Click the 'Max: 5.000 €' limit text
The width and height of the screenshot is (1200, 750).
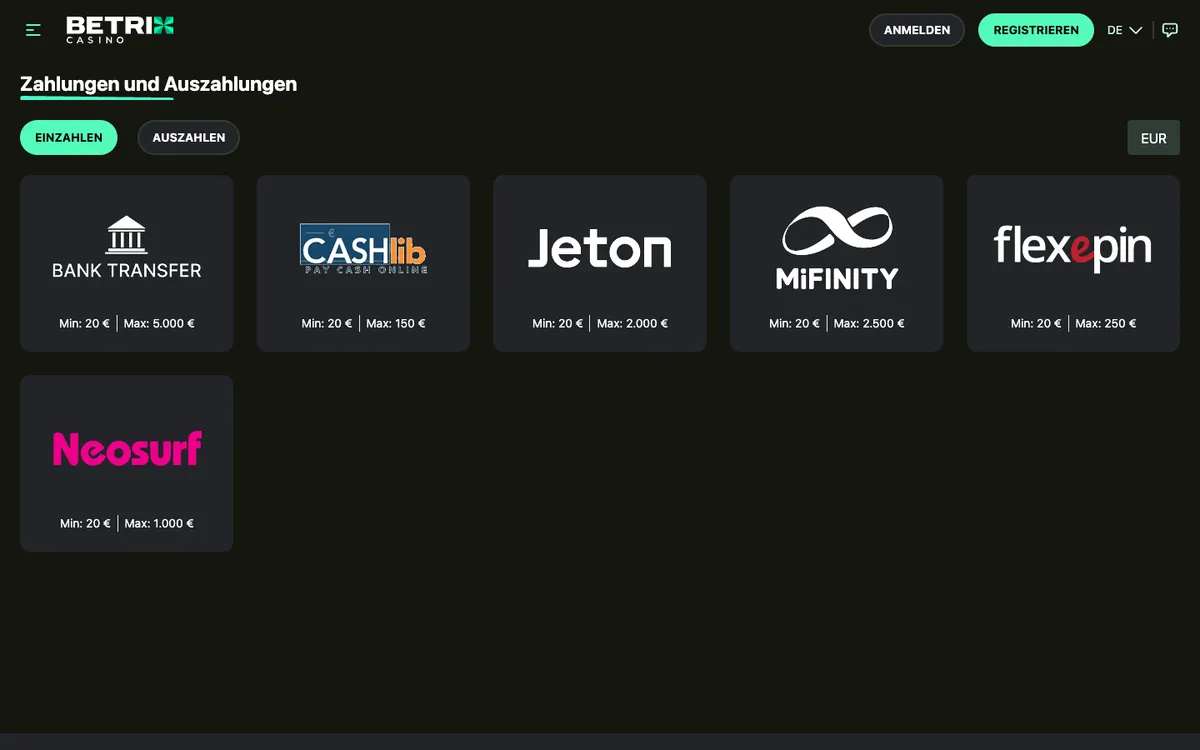click(159, 323)
